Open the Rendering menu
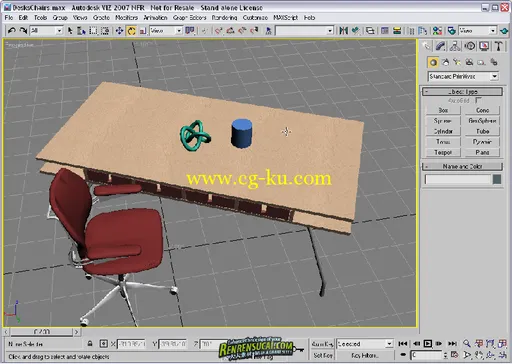Image resolution: width=512 pixels, height=364 pixels. coord(224,17)
